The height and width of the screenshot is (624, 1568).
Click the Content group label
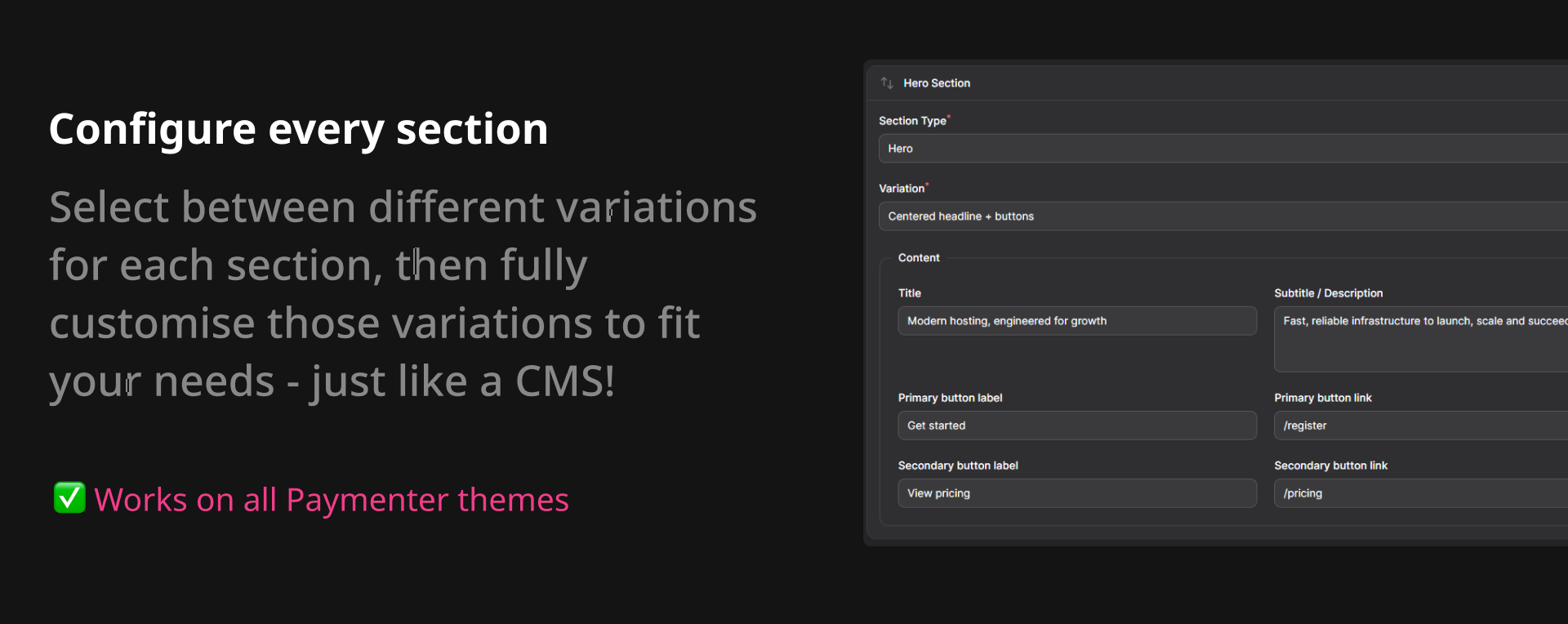pyautogui.click(x=919, y=258)
